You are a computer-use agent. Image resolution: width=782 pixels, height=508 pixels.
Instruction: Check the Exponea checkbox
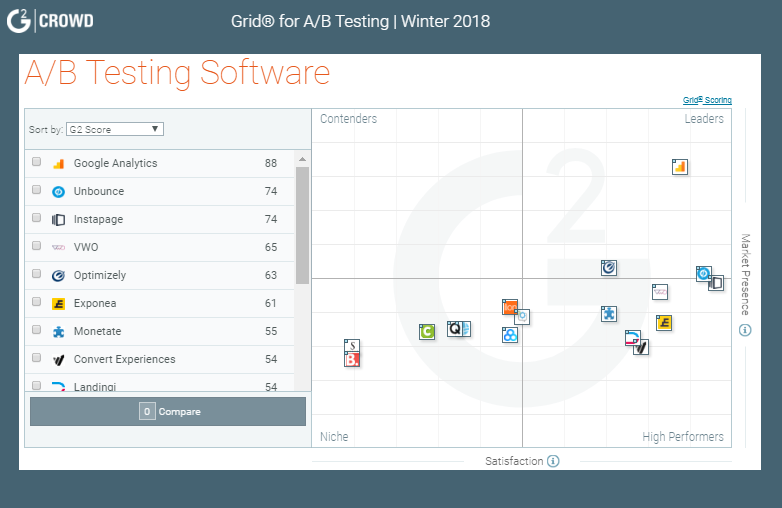[36, 301]
